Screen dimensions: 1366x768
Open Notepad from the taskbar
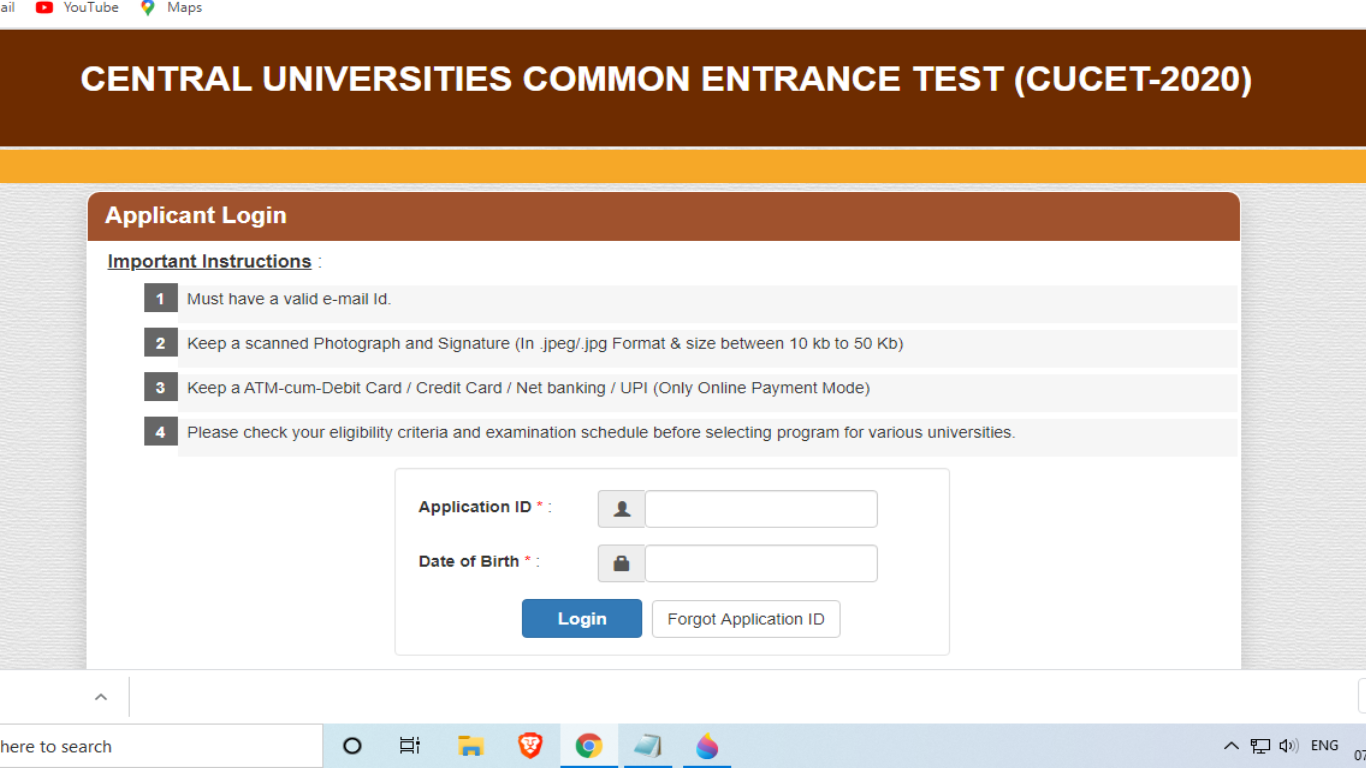click(x=647, y=745)
